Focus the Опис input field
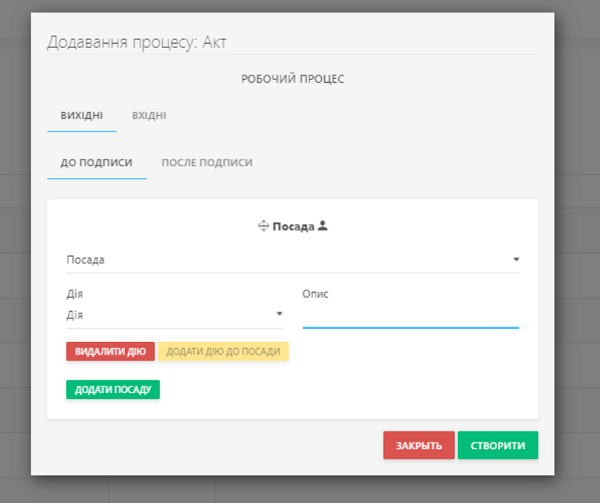The height and width of the screenshot is (503, 600). tap(410, 316)
